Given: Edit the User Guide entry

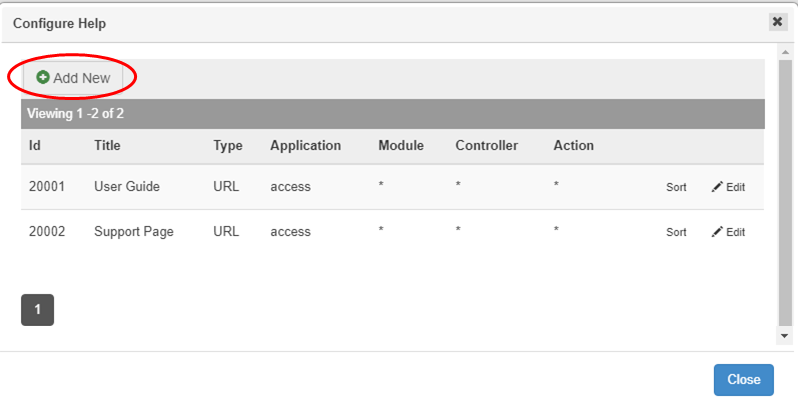Looking at the screenshot, I should (x=728, y=187).
